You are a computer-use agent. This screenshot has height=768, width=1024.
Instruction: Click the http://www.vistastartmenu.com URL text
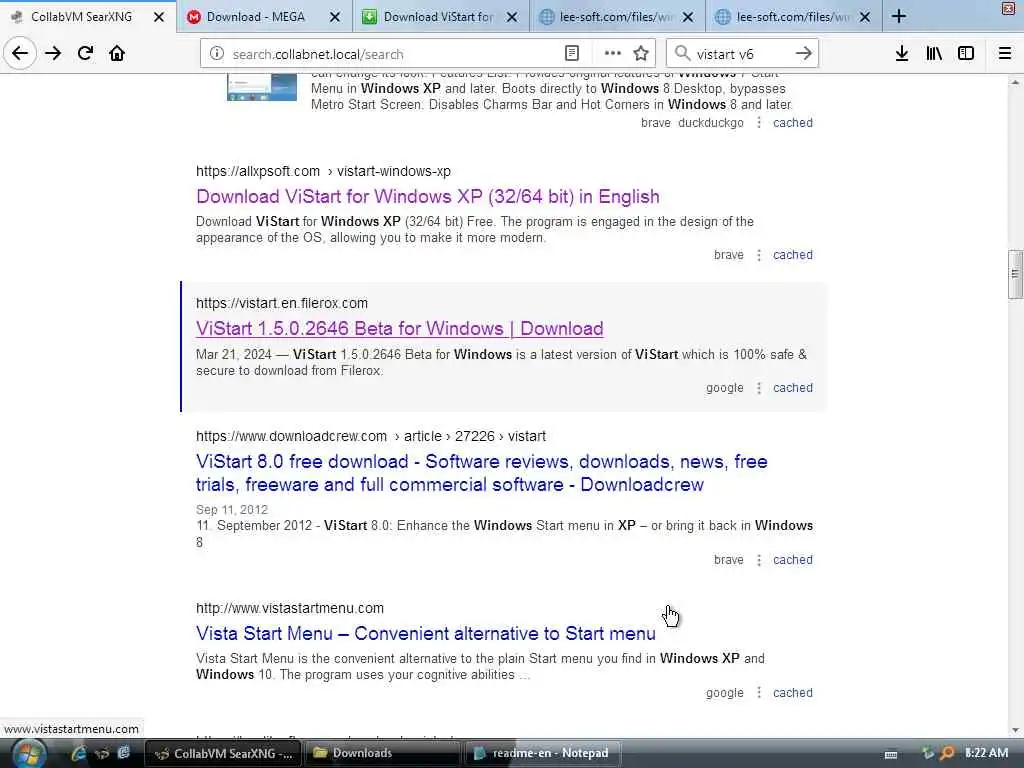290,608
